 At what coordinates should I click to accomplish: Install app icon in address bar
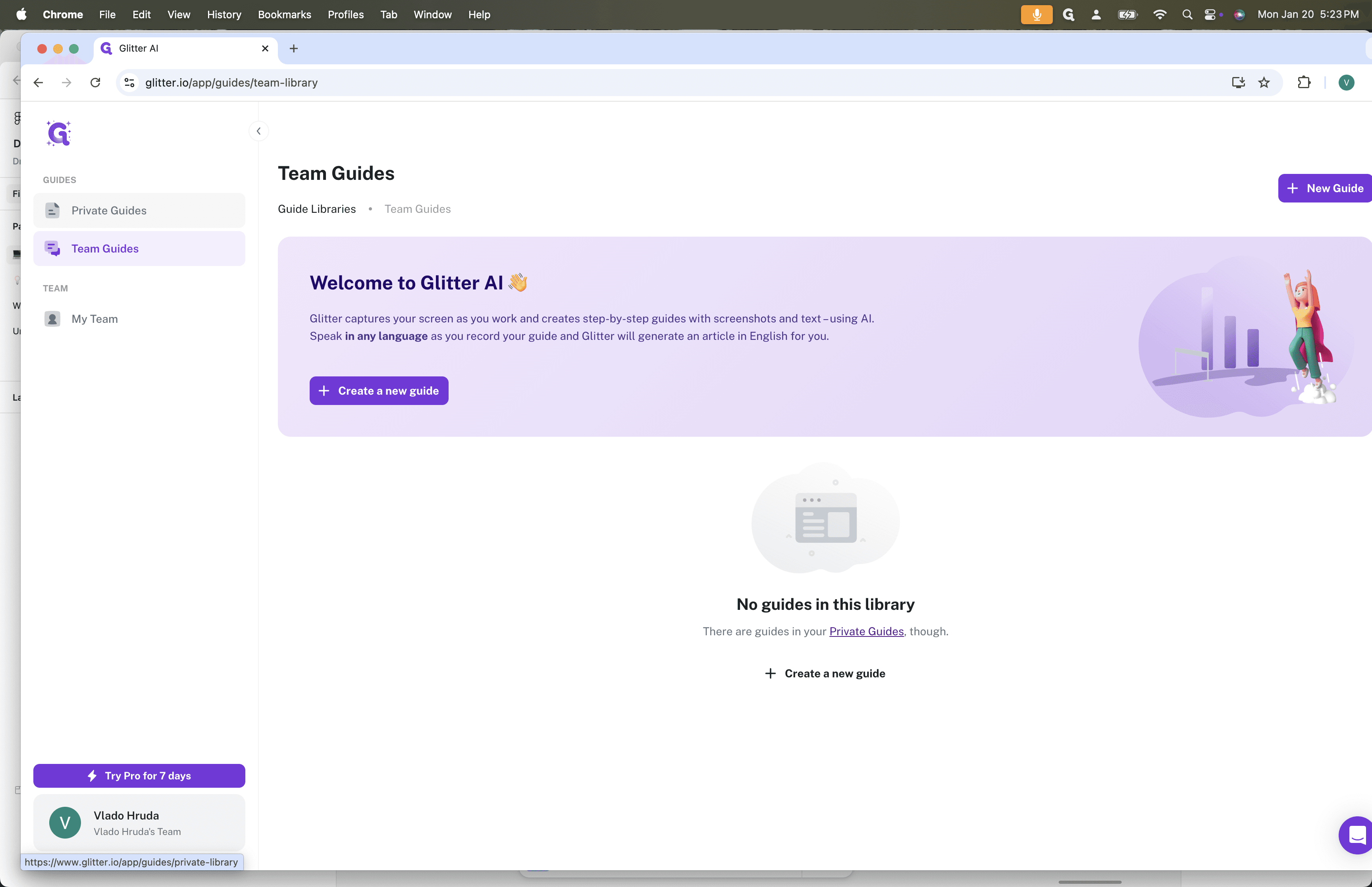point(1238,82)
